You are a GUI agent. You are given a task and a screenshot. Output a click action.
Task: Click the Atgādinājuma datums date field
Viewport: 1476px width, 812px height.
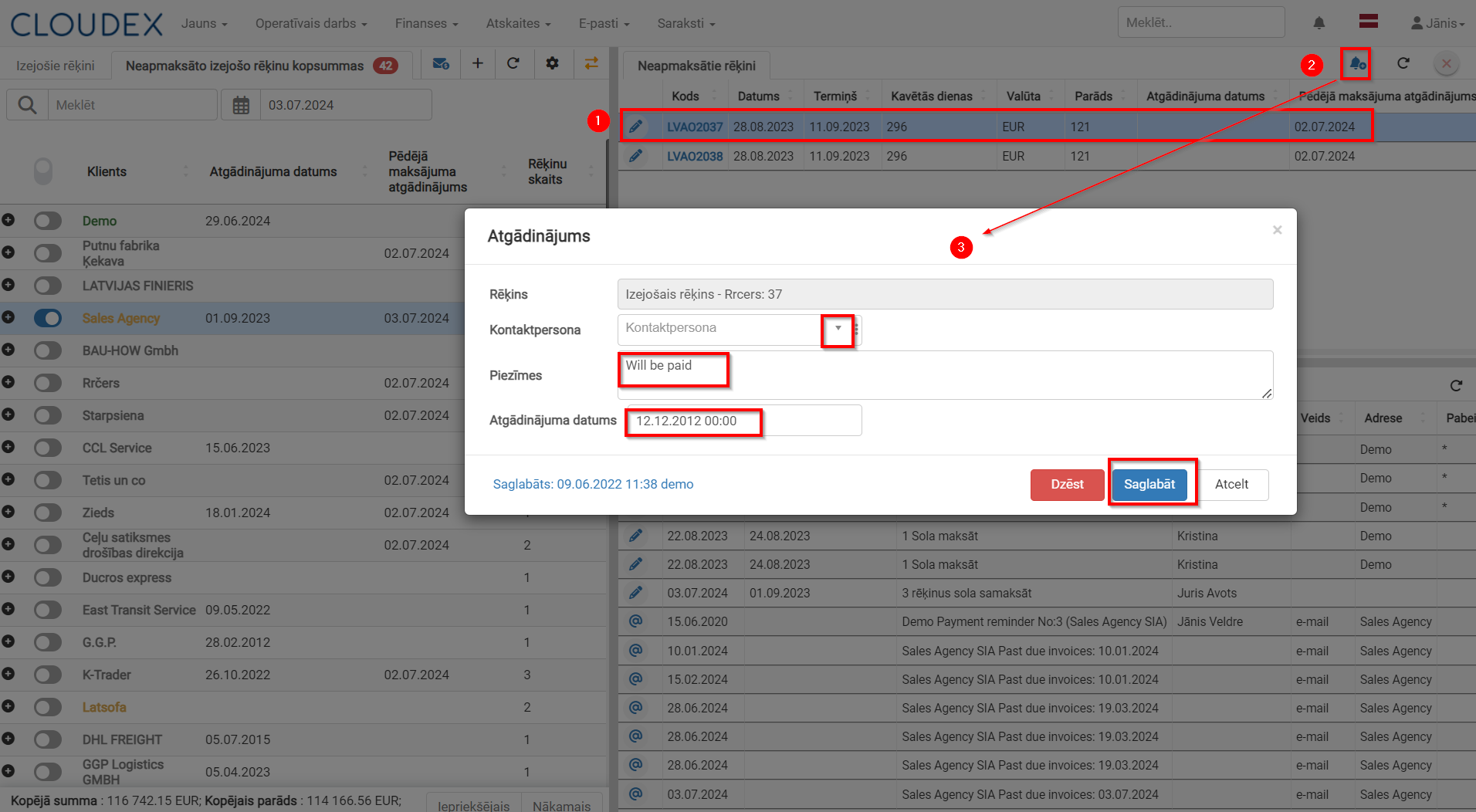744,421
